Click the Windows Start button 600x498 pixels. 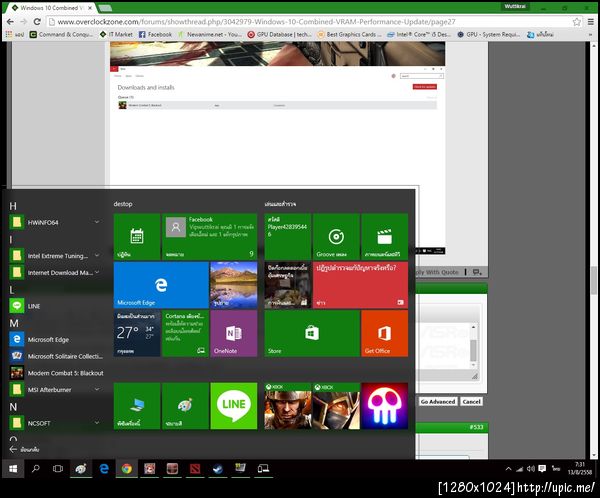coord(13,469)
